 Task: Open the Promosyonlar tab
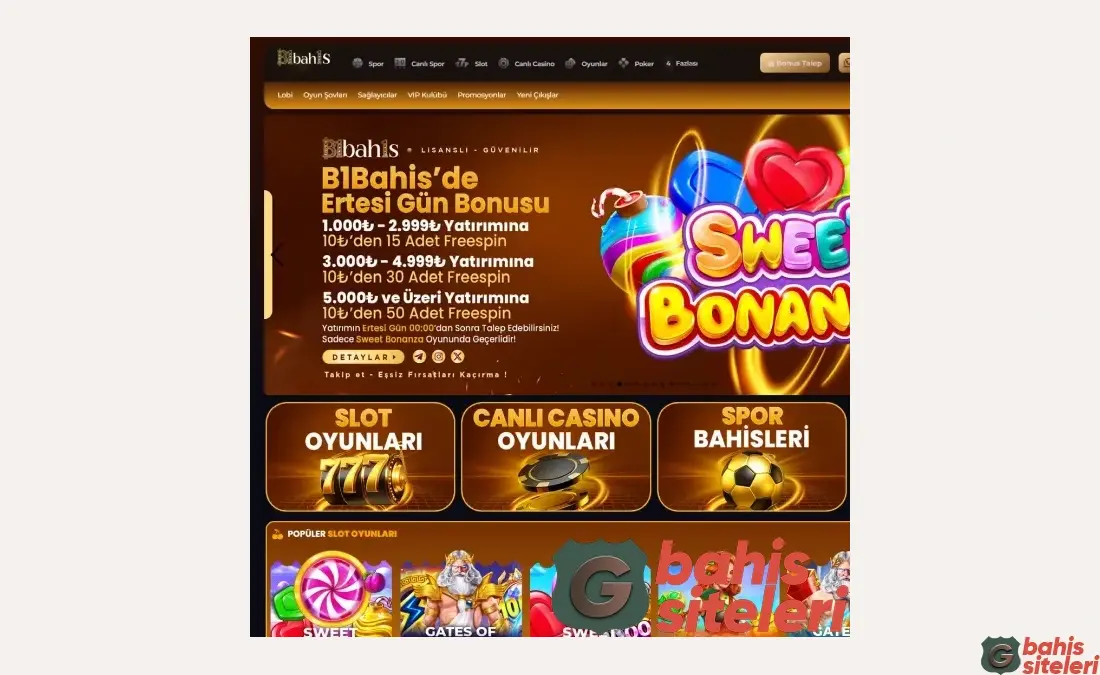pyautogui.click(x=481, y=95)
